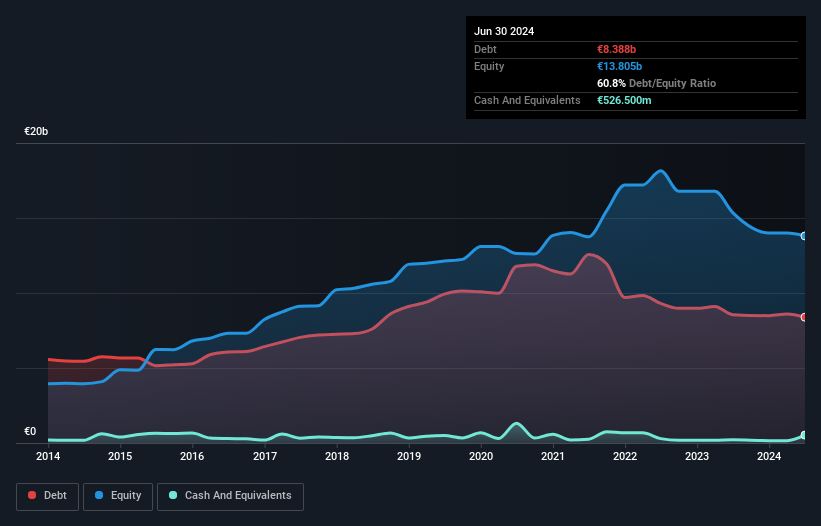Select the 2018 axis label
Image resolution: width=821 pixels, height=526 pixels.
pyautogui.click(x=337, y=456)
